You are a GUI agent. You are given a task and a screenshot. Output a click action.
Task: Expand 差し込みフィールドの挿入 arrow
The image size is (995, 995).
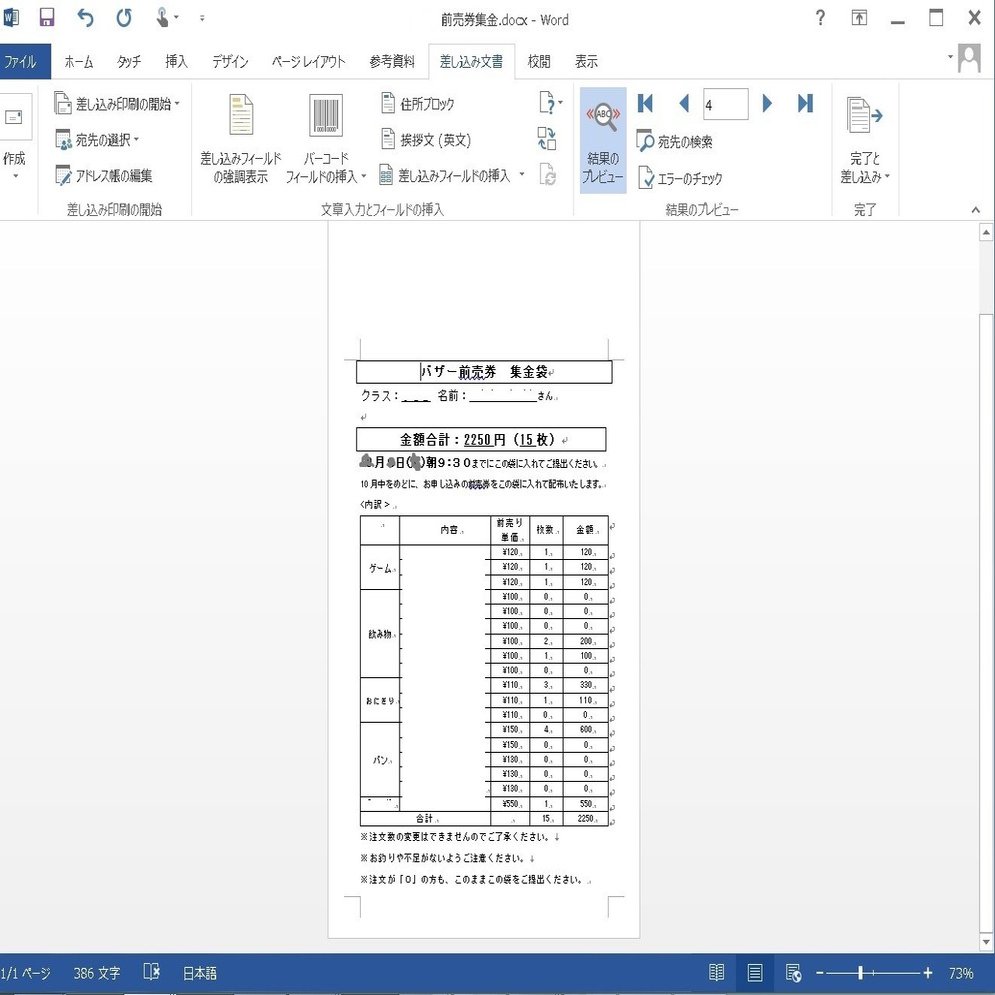coord(522,175)
